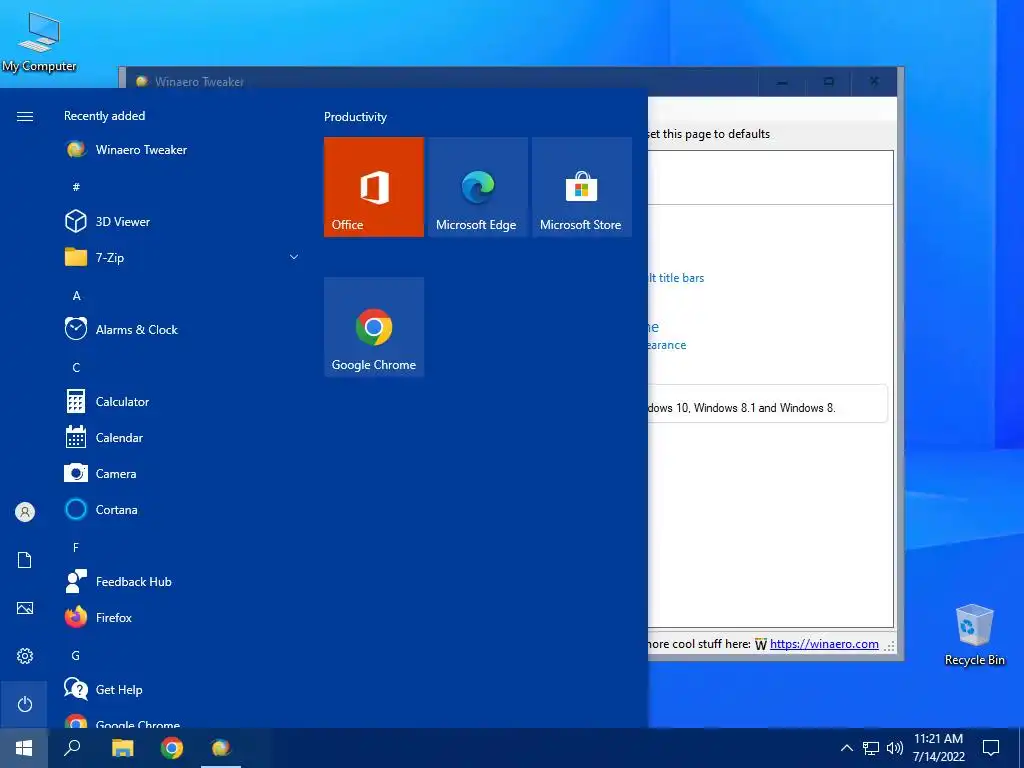Click the Winaero Tweaker resize grip
Viewport: 1024px width, 768px height.
point(890,646)
